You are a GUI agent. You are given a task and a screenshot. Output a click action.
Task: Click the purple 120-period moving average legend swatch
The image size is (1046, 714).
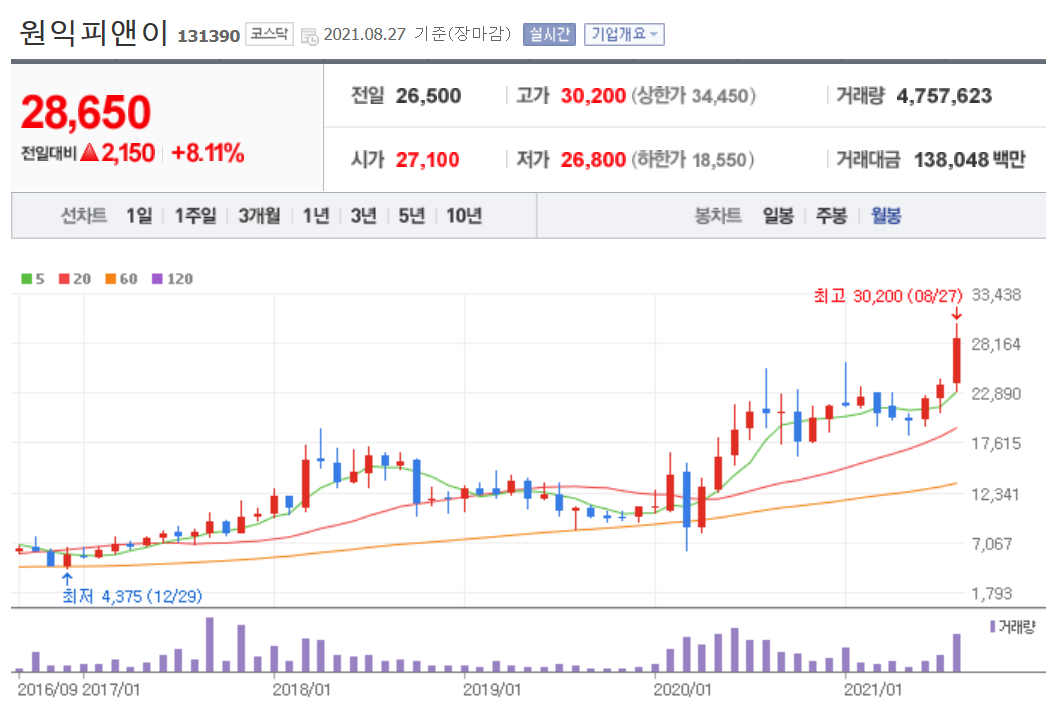pyautogui.click(x=157, y=279)
